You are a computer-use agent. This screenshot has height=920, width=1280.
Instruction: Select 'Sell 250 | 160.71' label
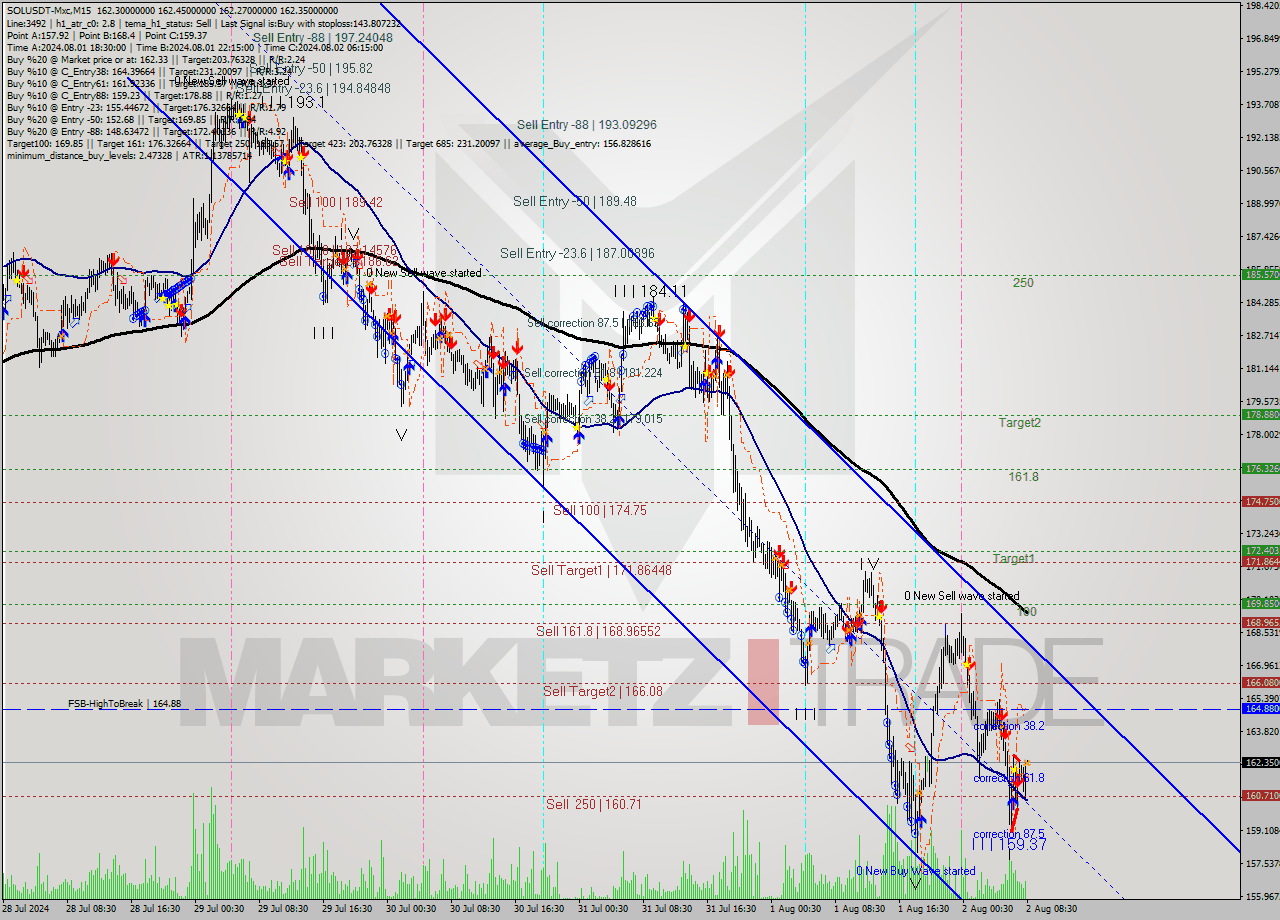pyautogui.click(x=593, y=804)
